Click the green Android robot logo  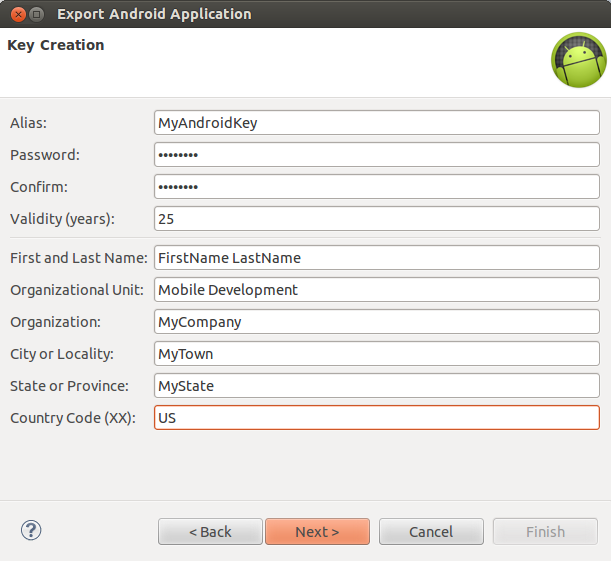(579, 60)
